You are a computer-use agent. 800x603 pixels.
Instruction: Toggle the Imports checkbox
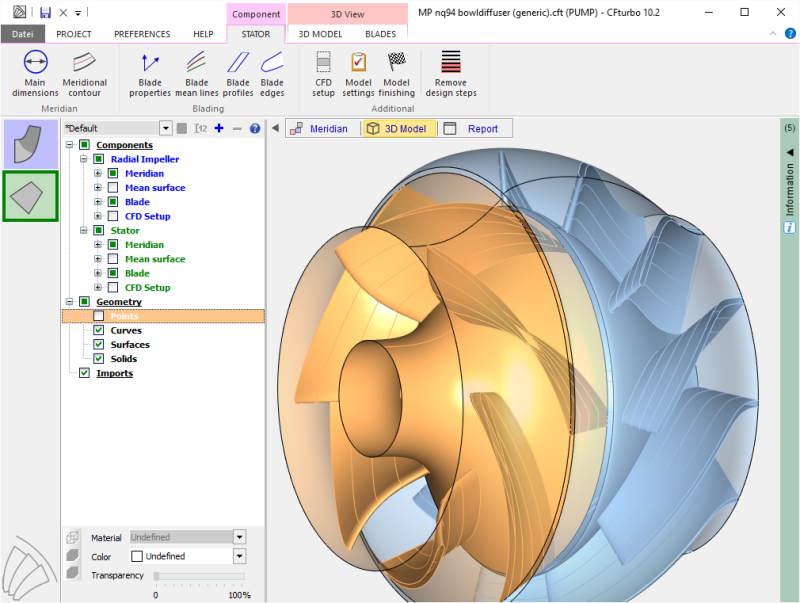click(85, 373)
